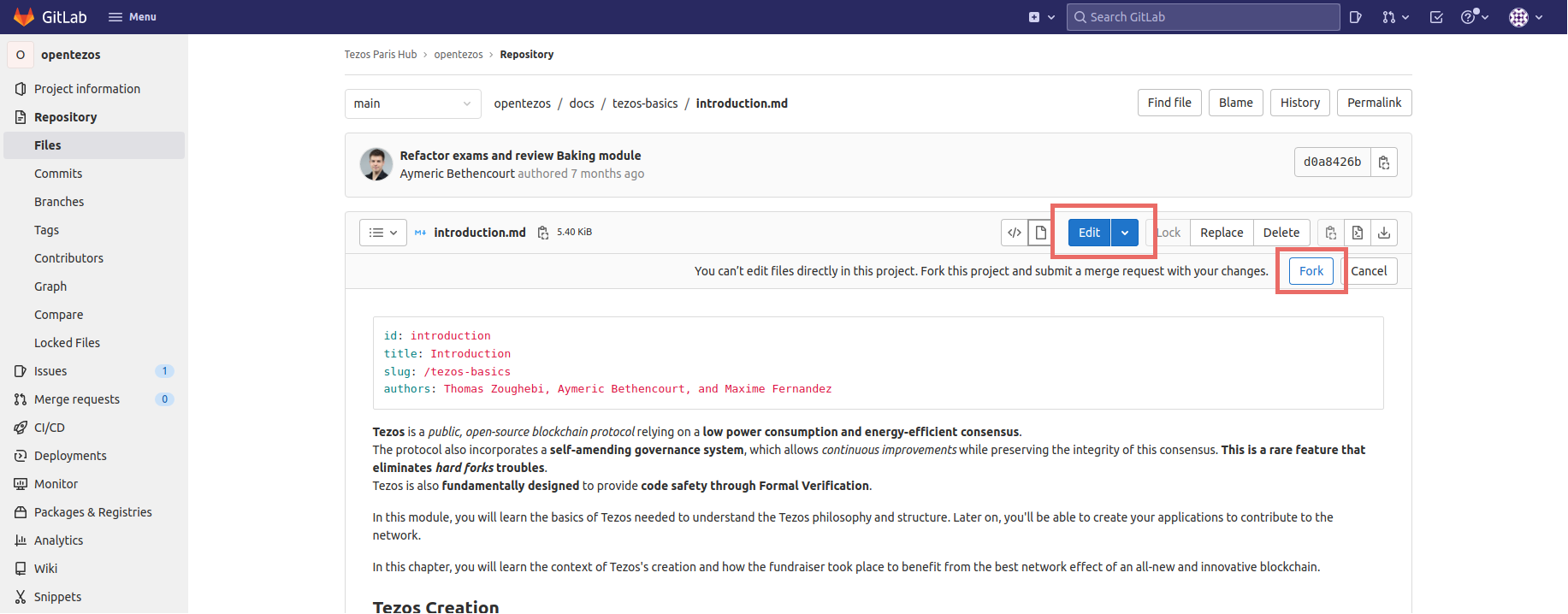1568x614 pixels.
Task: Open the Commits sidebar item
Action: [58, 174]
